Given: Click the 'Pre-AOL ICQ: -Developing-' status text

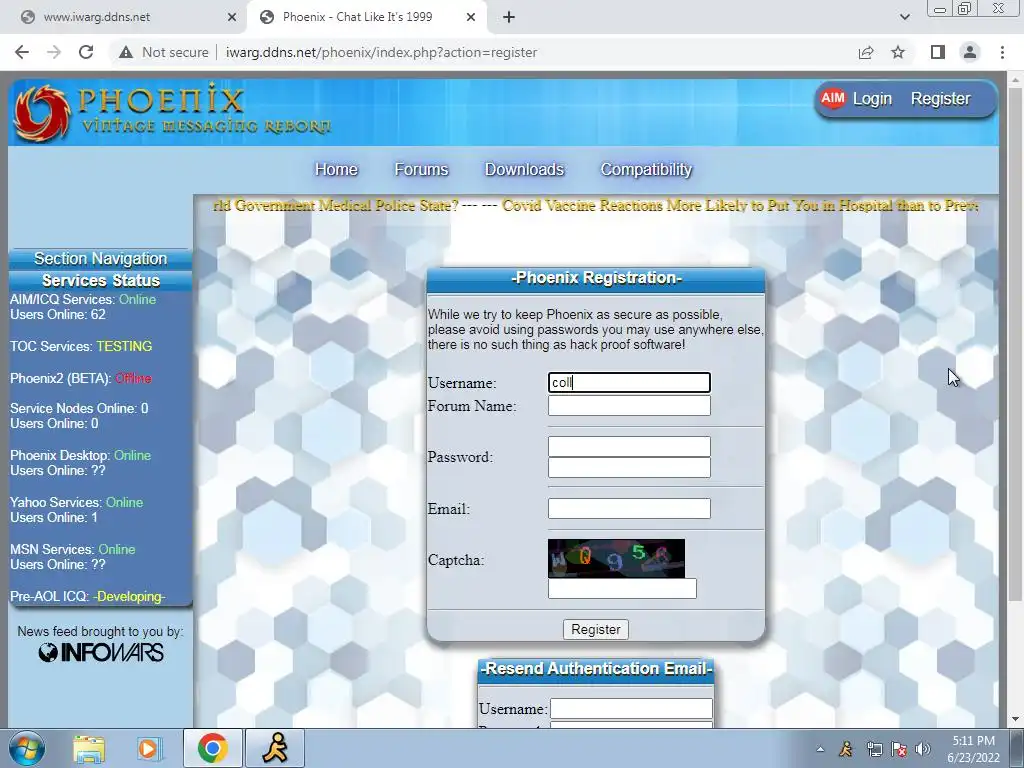Looking at the screenshot, I should [x=88, y=597].
